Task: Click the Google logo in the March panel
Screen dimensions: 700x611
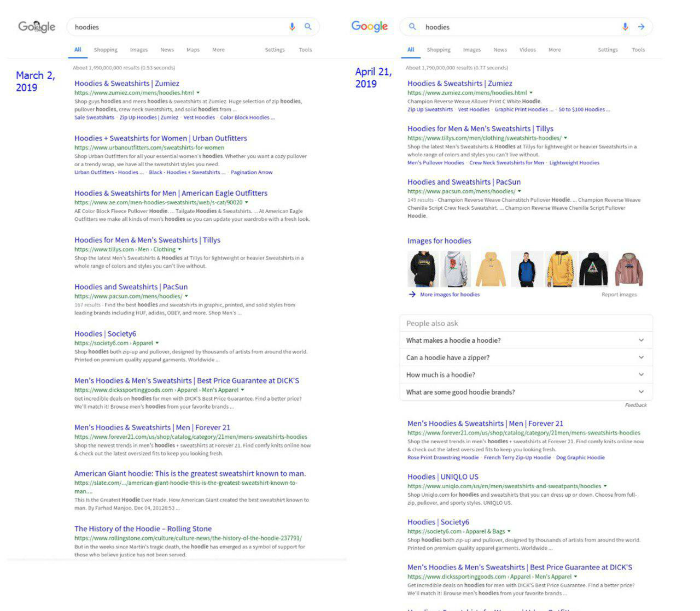Action: pos(37,27)
